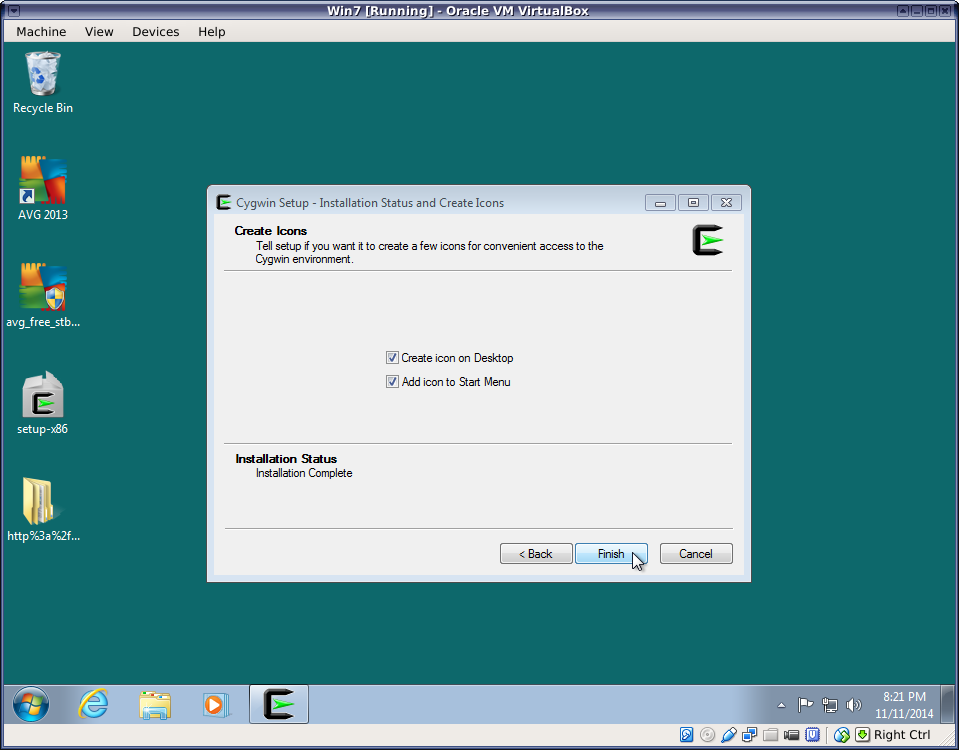The width and height of the screenshot is (959, 750).
Task: Uncheck Create icon on Desktop
Action: 392,358
